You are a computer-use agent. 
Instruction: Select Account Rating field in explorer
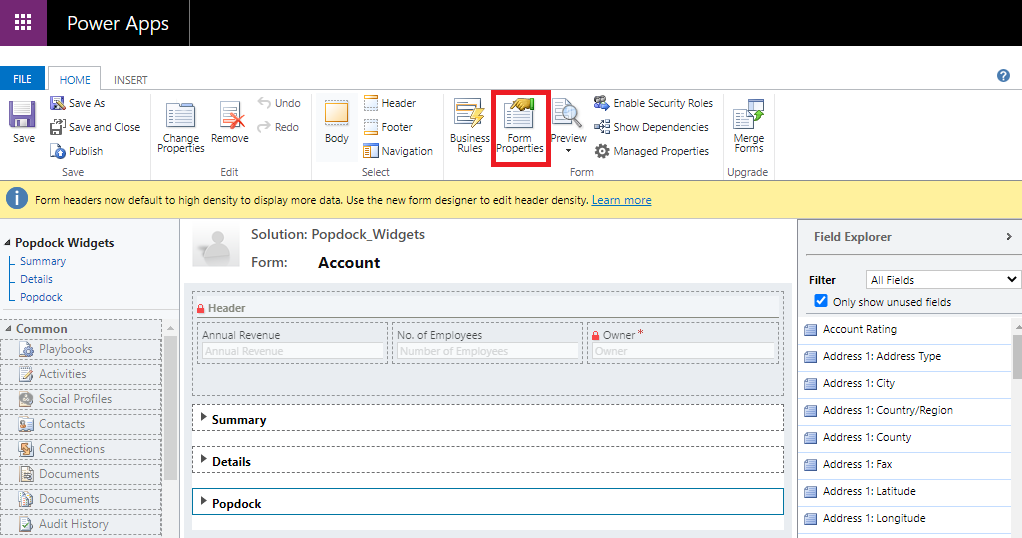point(906,329)
